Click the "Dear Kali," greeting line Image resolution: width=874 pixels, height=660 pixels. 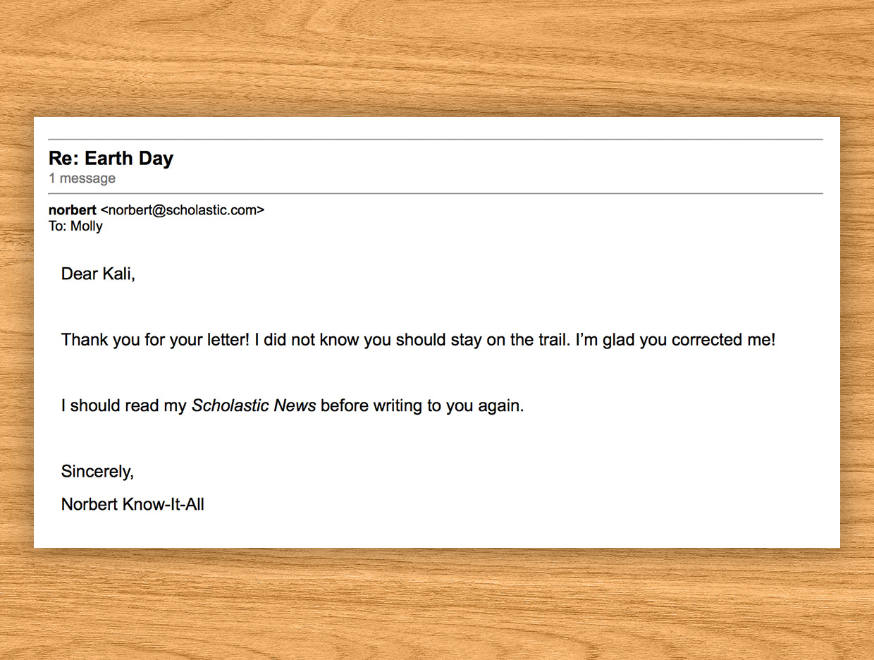point(97,274)
